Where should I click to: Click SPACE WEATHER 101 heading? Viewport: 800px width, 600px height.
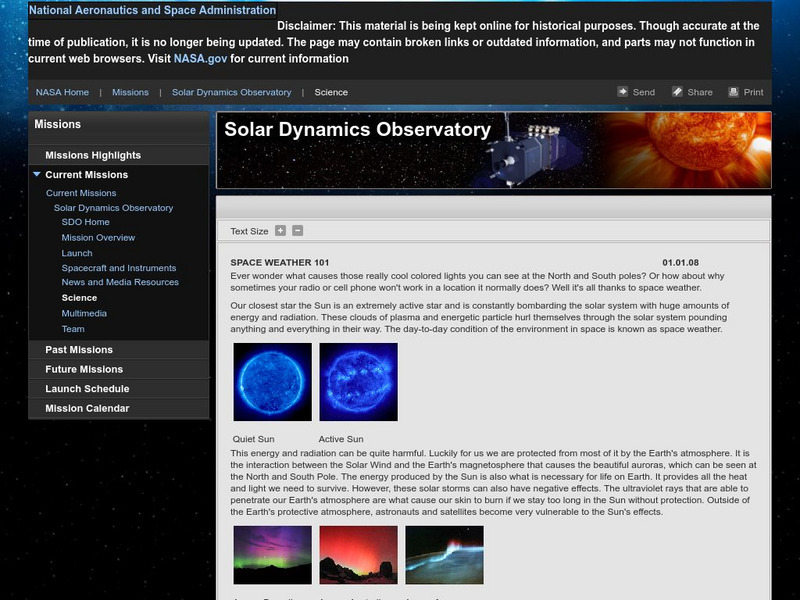(x=280, y=263)
